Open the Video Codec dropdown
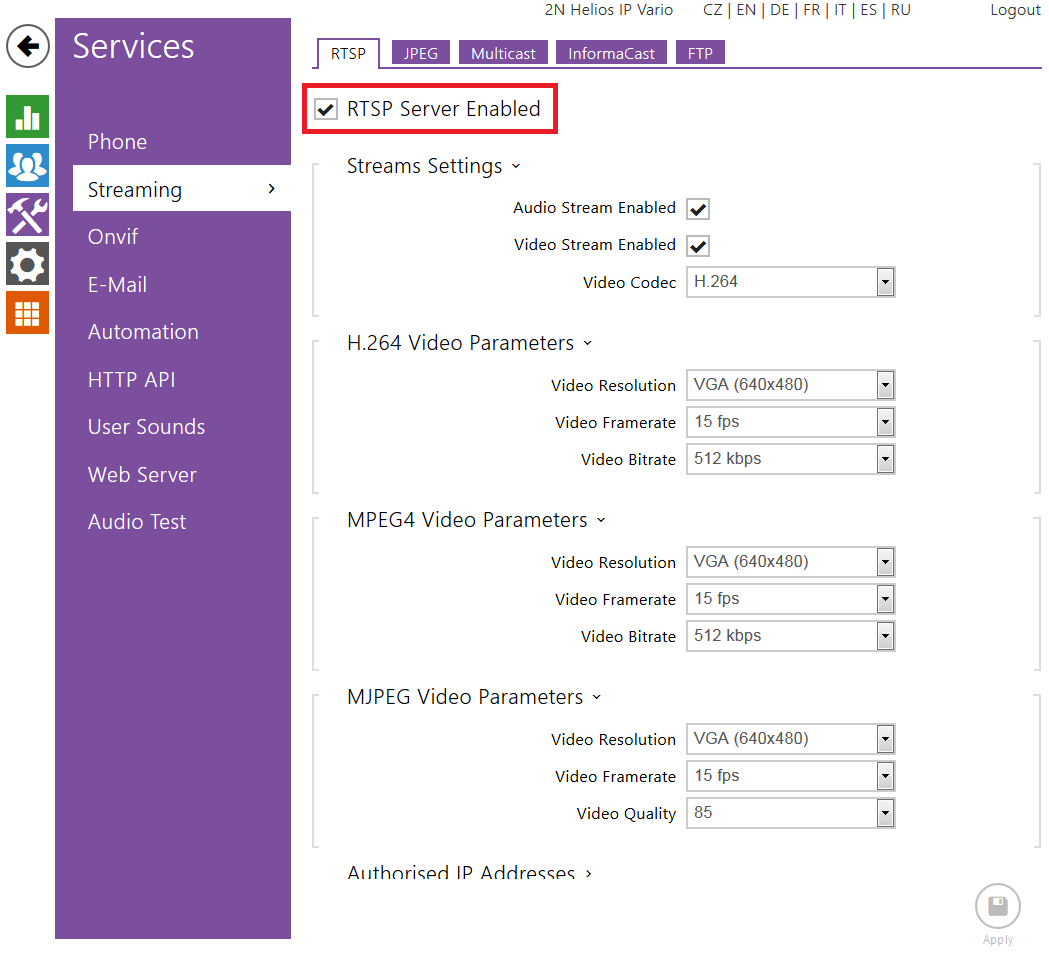 [790, 282]
